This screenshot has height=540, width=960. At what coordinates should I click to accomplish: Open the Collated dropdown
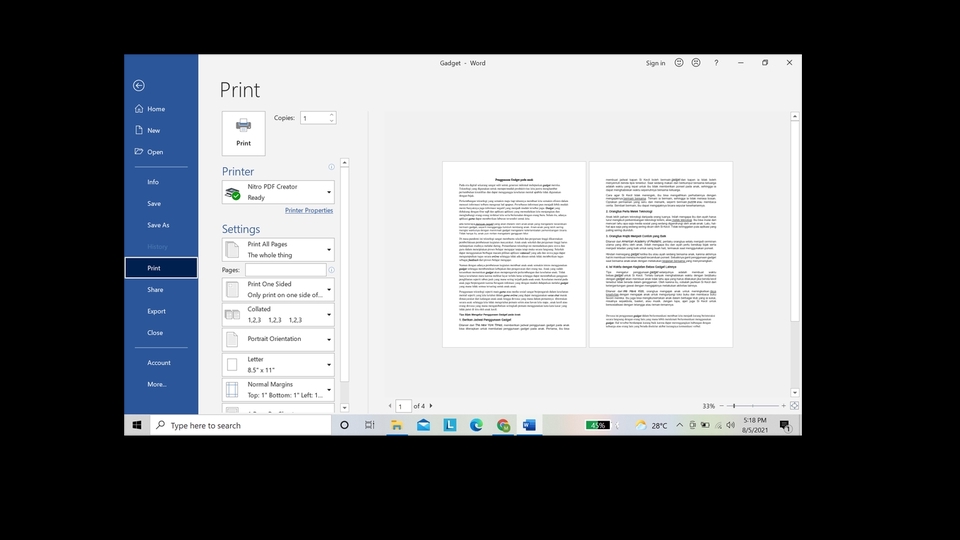(278, 315)
